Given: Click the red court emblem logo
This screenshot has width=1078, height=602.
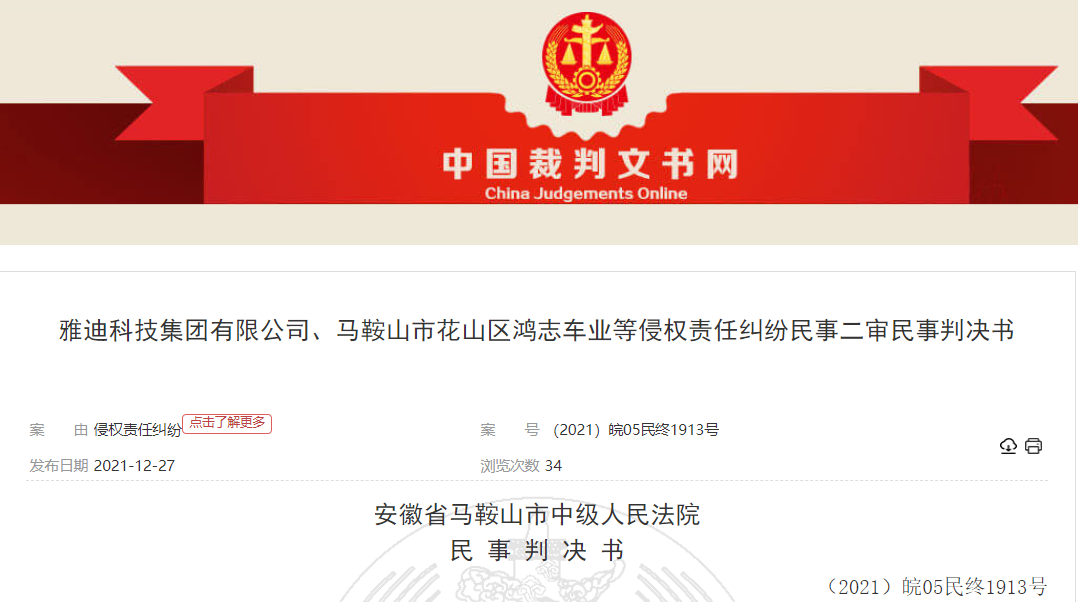Looking at the screenshot, I should (586, 64).
